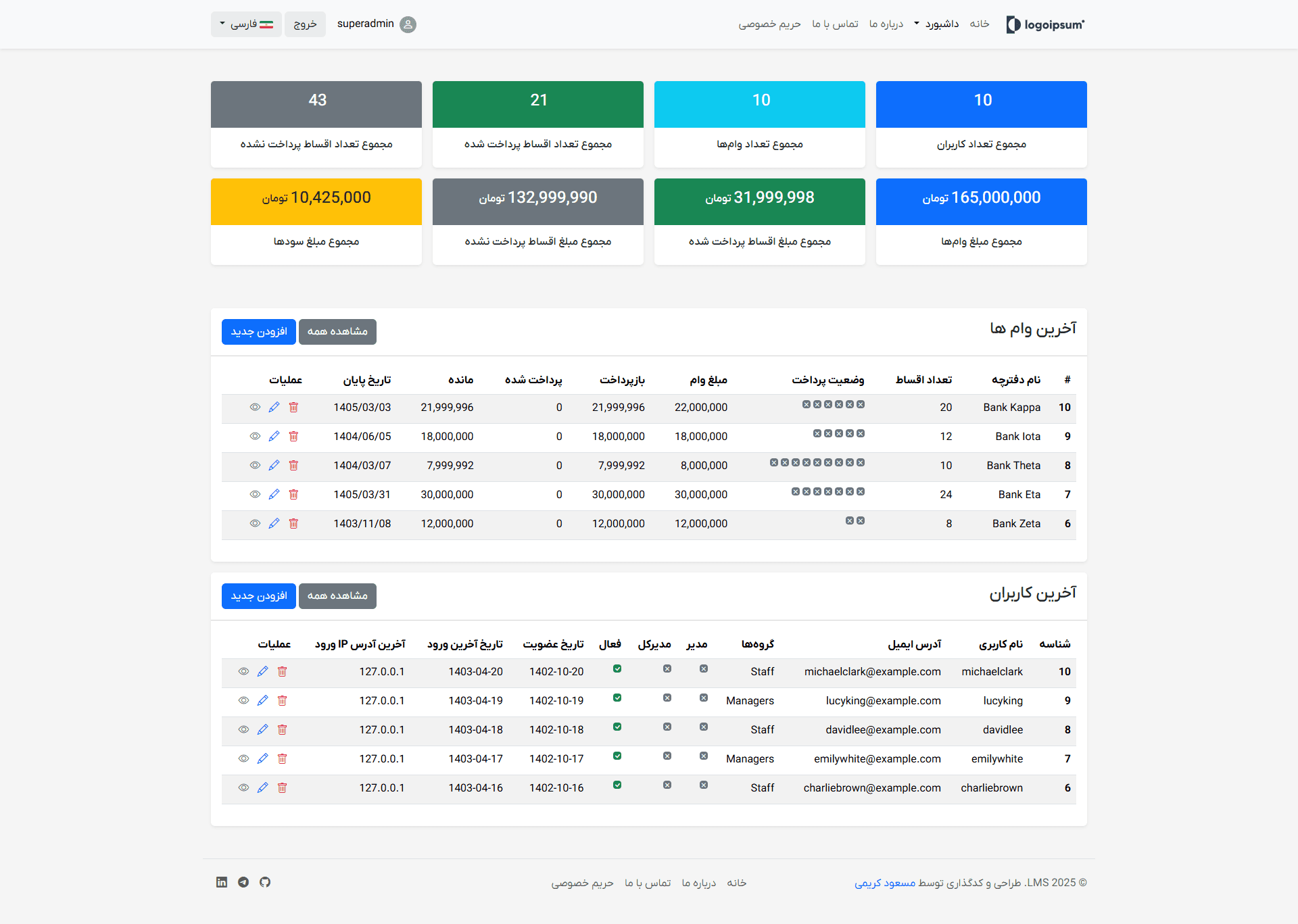
Task: Toggle active checkmark for emilywhite
Action: [617, 756]
